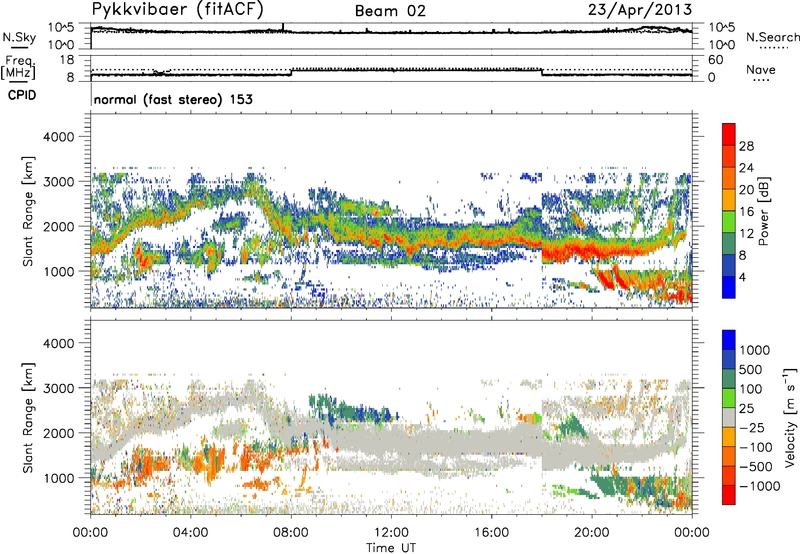Click the 'N.Sky' legend label
Viewport: 800px width, 554px height.
point(19,37)
